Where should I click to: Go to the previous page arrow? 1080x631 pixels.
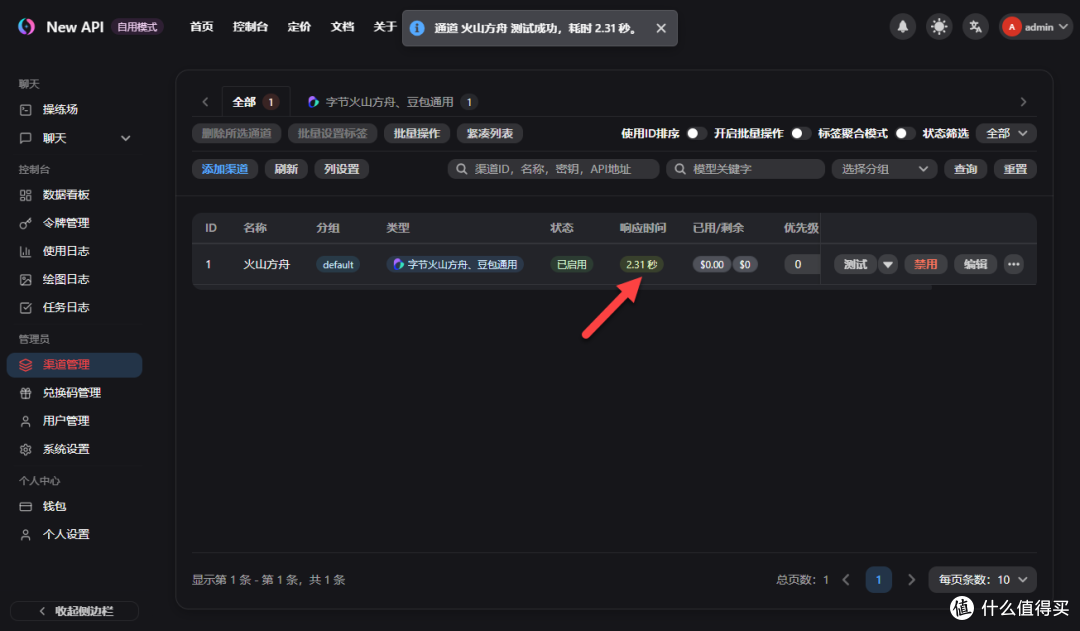[x=846, y=580]
